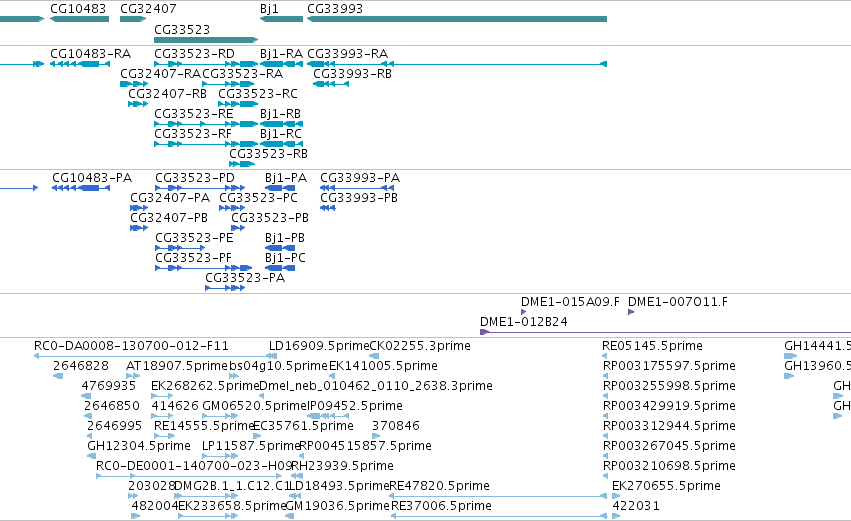Open the Bj1-PC protein label
This screenshot has width=851, height=521.
pyautogui.click(x=285, y=258)
